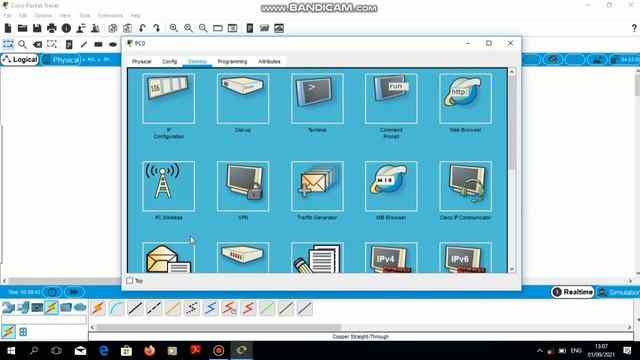Pick the Console light-blue cable
Viewport: 640px width, 360px height.
click(117, 308)
